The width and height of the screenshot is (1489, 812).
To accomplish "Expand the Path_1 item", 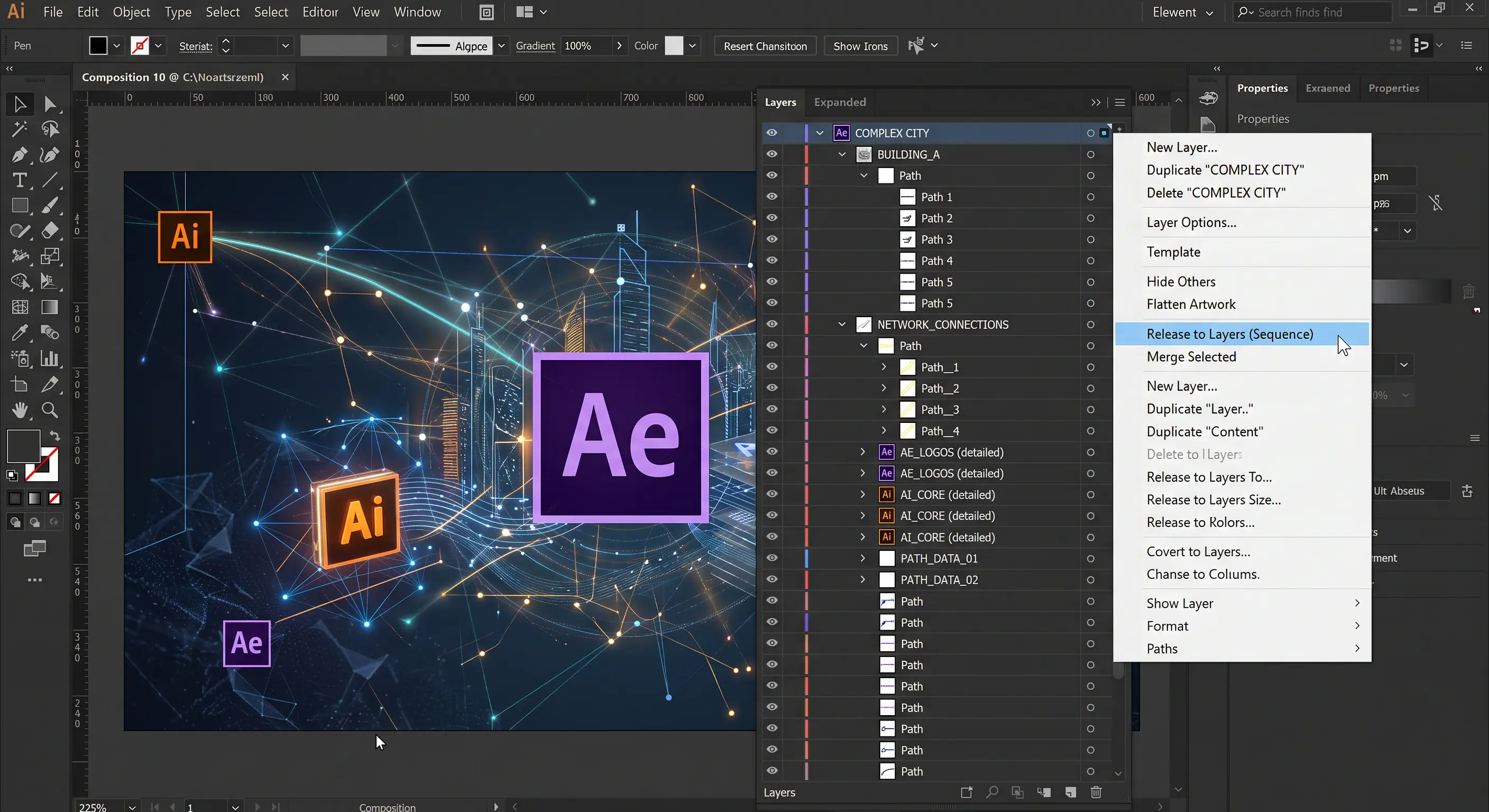I will tap(884, 366).
